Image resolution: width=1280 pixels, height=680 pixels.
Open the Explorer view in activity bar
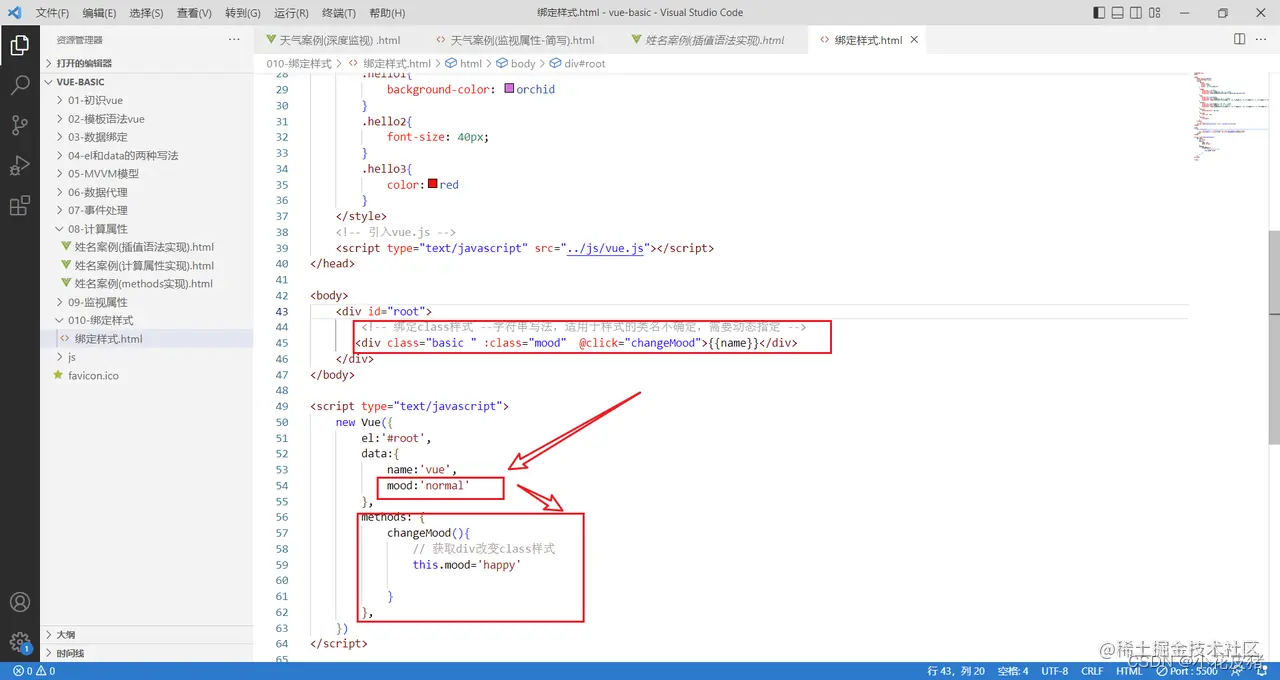(x=19, y=45)
